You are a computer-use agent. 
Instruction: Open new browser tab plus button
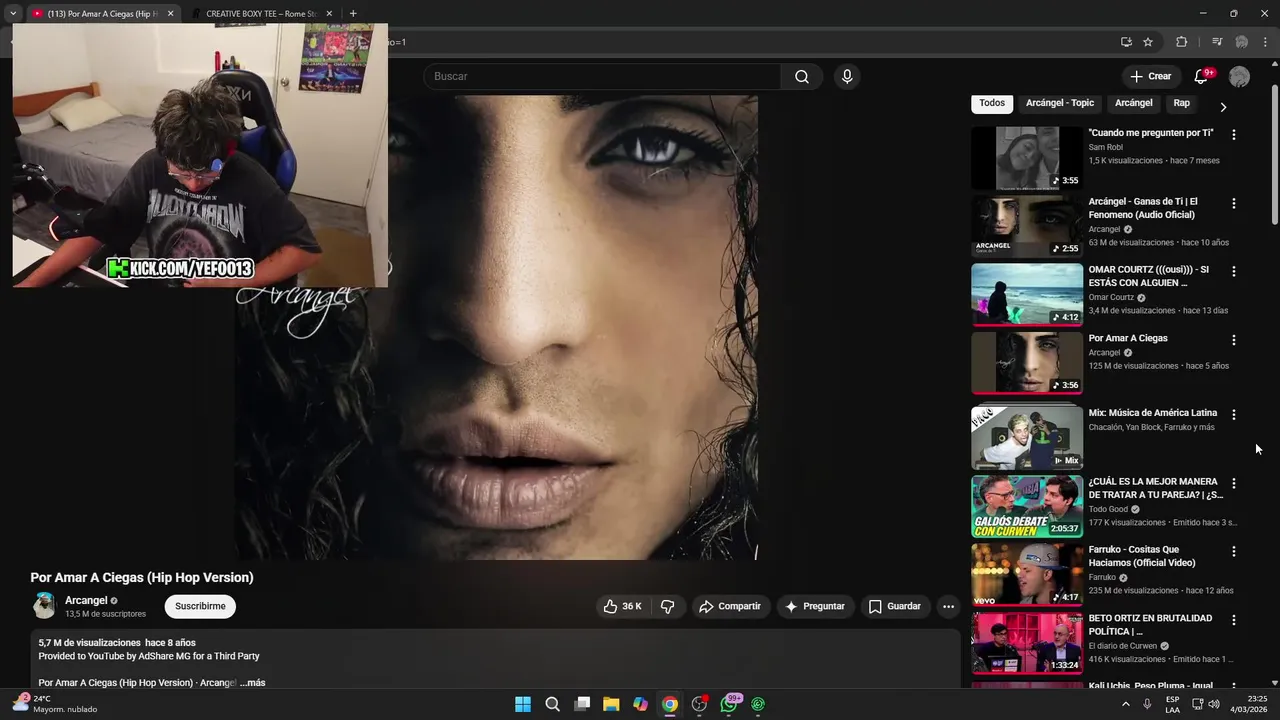tap(353, 14)
